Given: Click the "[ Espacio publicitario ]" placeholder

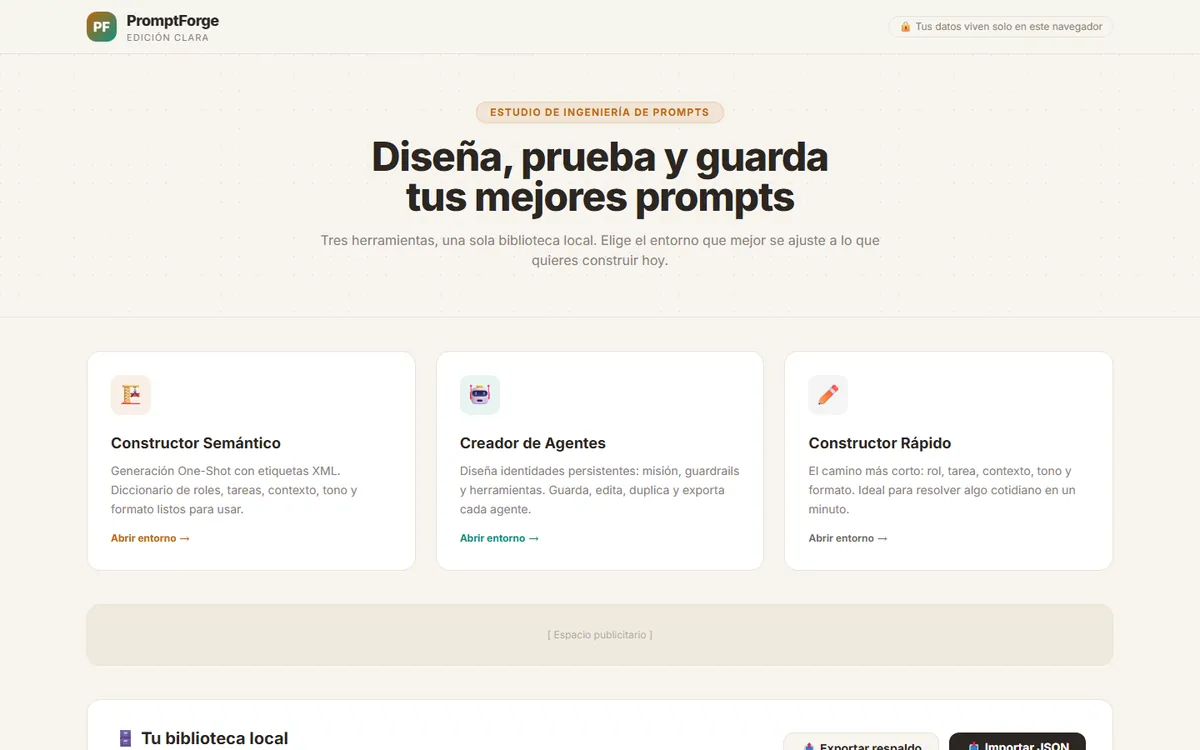Looking at the screenshot, I should click(600, 635).
